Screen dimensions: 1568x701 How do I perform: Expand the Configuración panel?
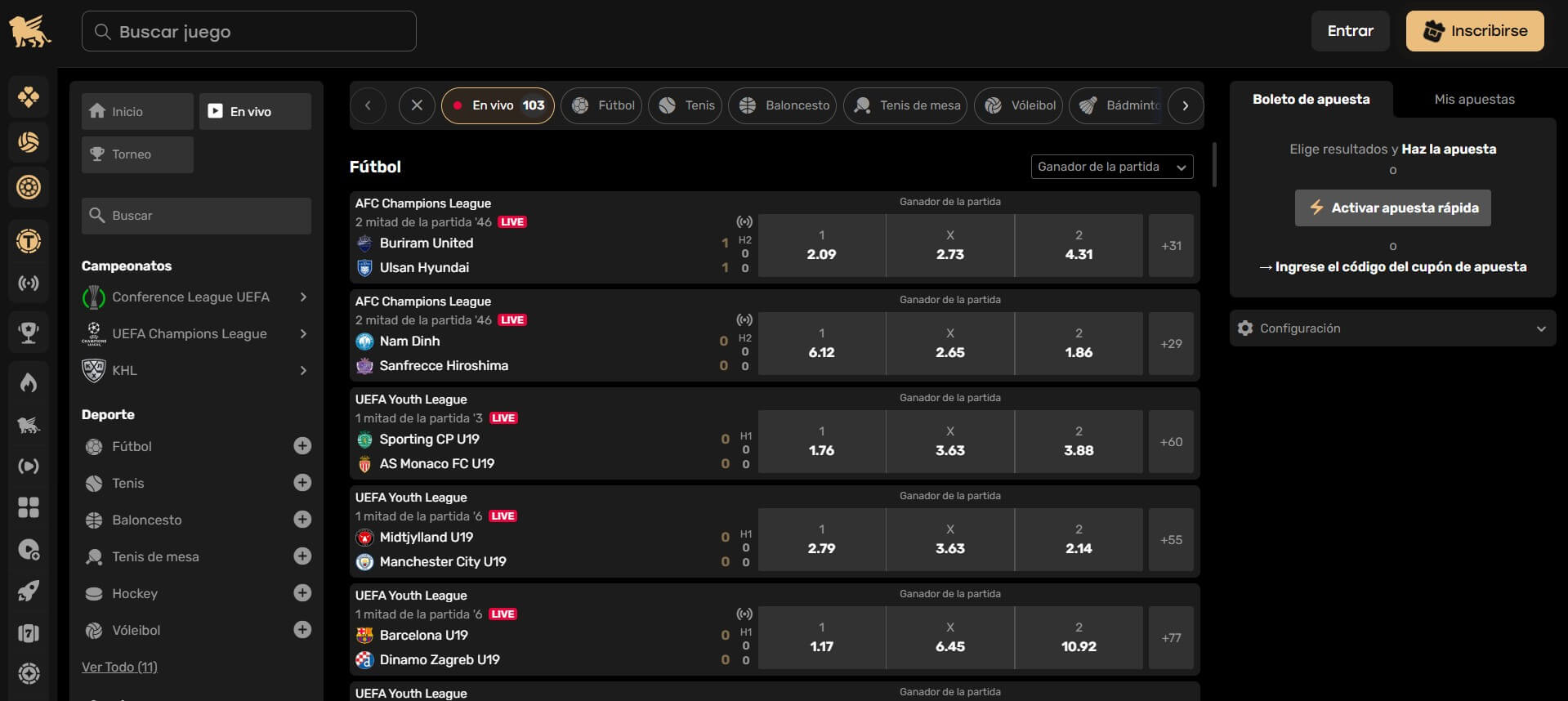(x=1392, y=328)
